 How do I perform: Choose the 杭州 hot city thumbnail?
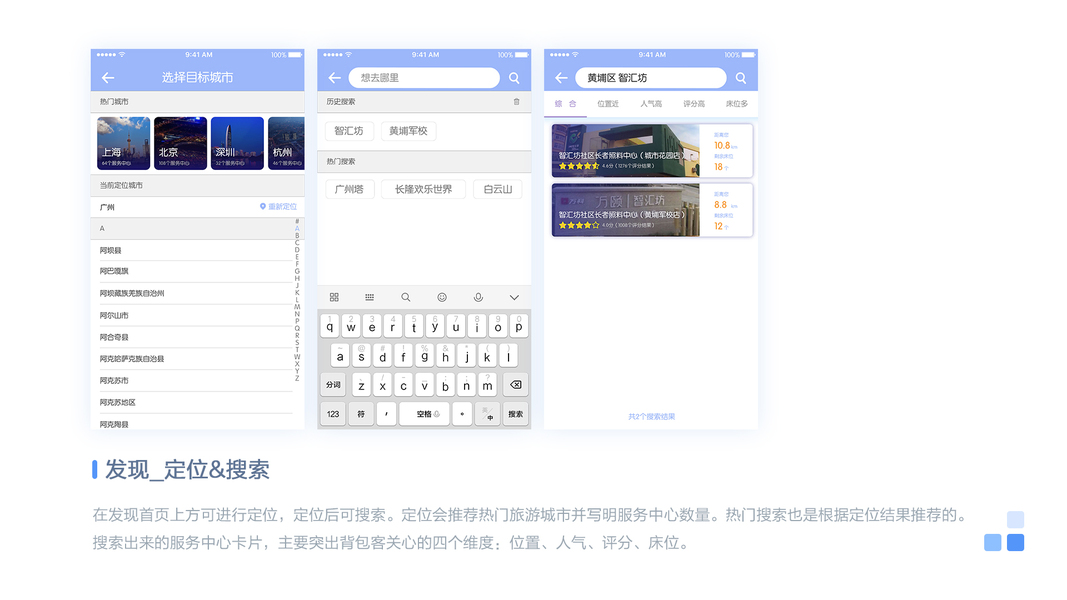click(286, 143)
